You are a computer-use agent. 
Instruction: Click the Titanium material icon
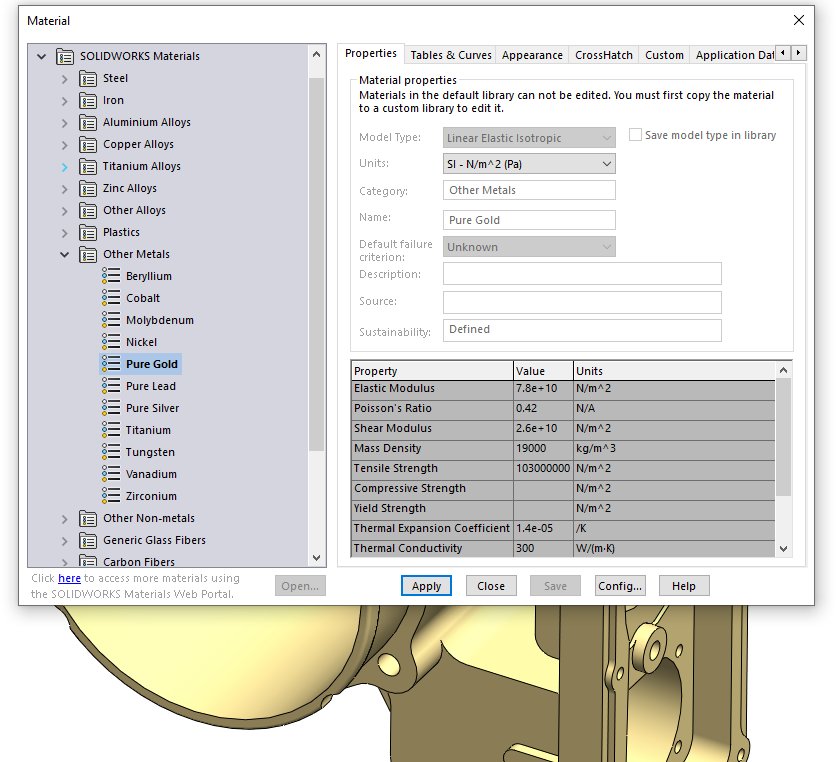pos(111,429)
